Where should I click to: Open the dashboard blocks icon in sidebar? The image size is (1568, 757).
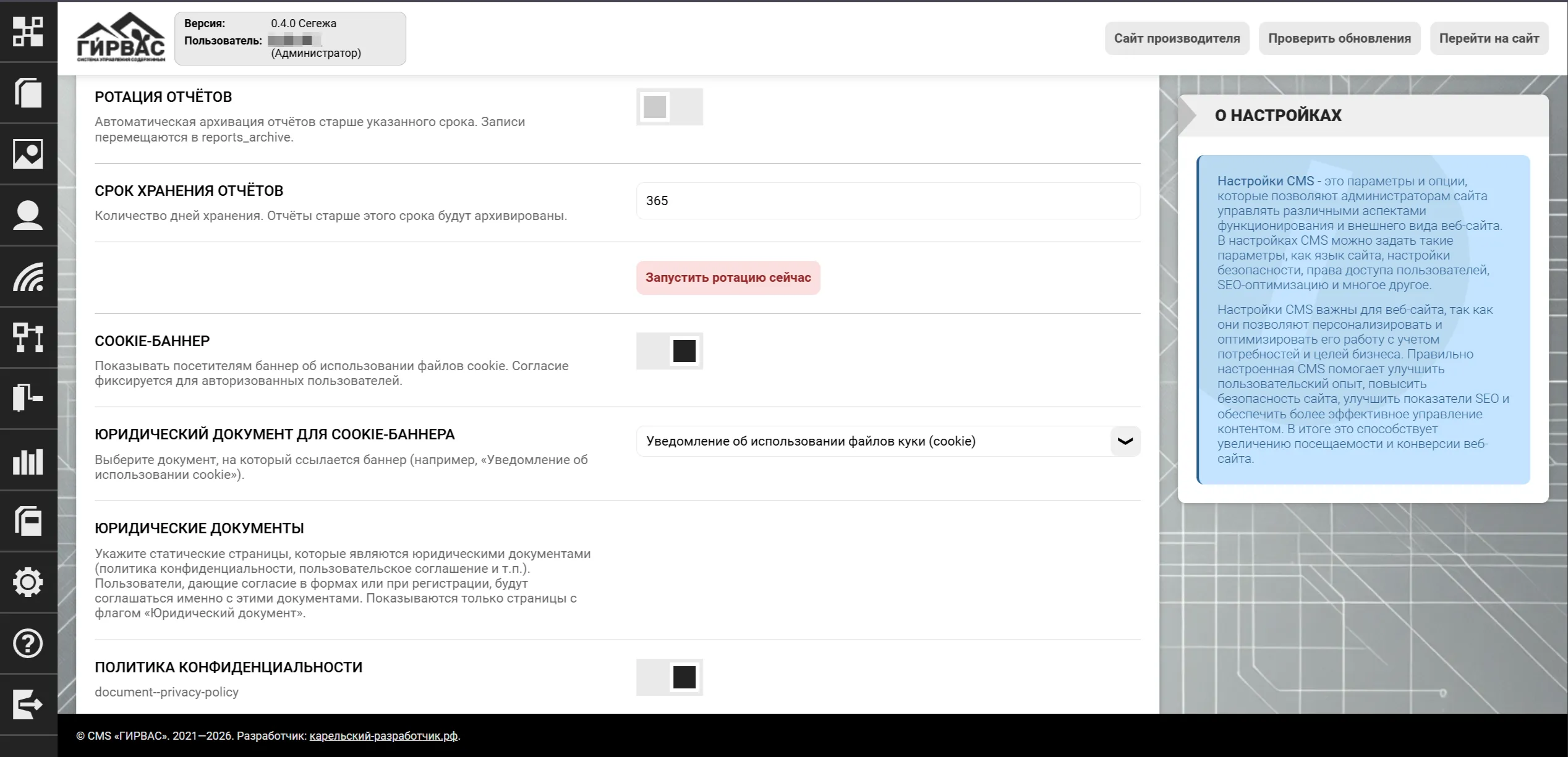point(28,31)
